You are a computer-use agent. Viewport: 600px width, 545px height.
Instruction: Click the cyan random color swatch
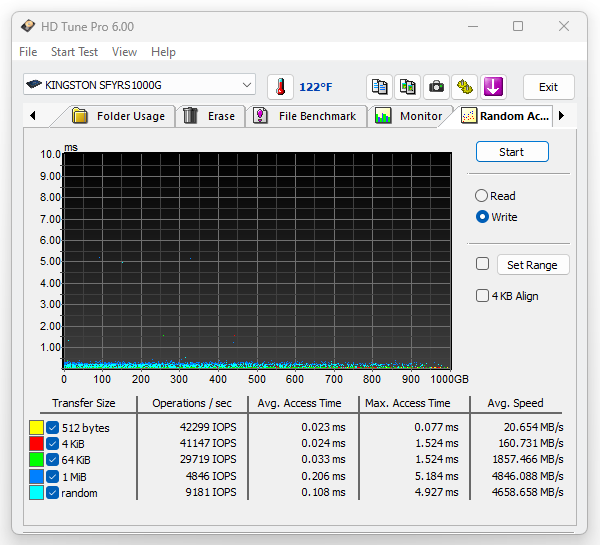pos(36,493)
